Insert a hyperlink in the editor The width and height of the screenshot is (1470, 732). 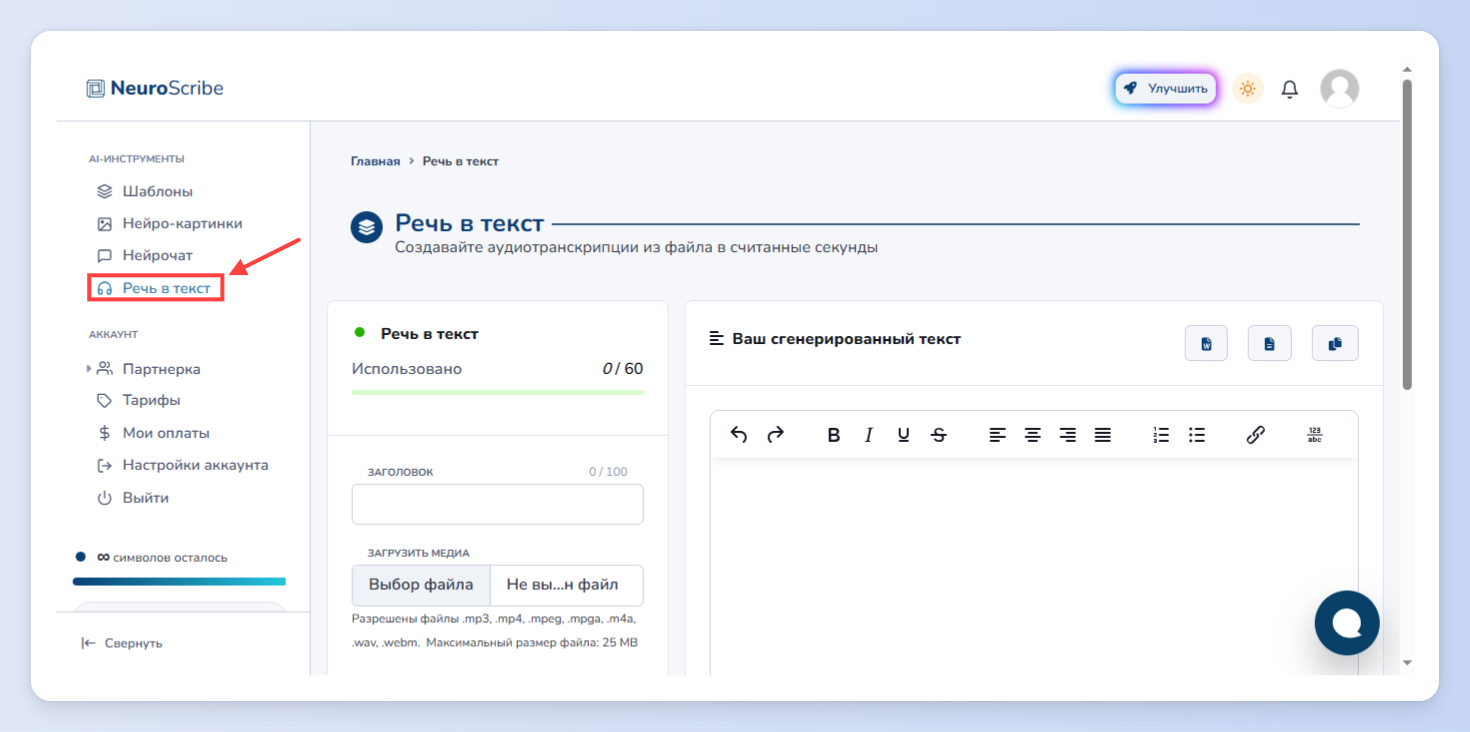pyautogui.click(x=1255, y=435)
